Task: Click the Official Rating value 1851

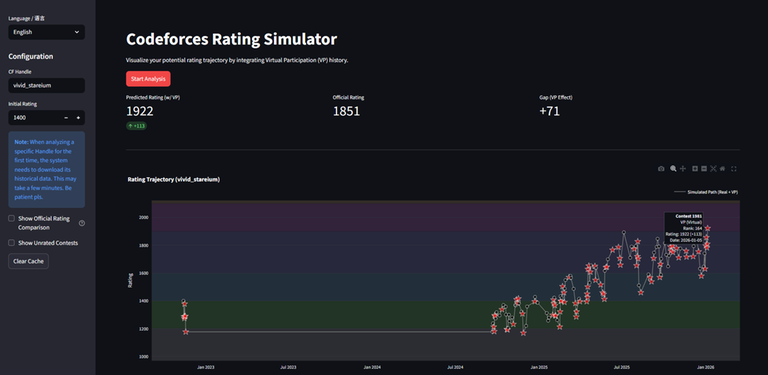Action: point(347,111)
